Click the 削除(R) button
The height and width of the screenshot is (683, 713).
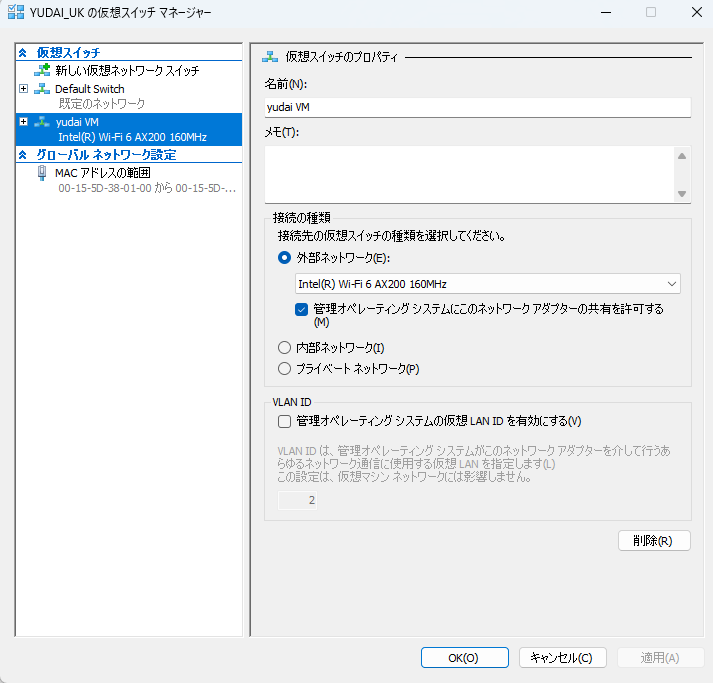click(x=654, y=541)
